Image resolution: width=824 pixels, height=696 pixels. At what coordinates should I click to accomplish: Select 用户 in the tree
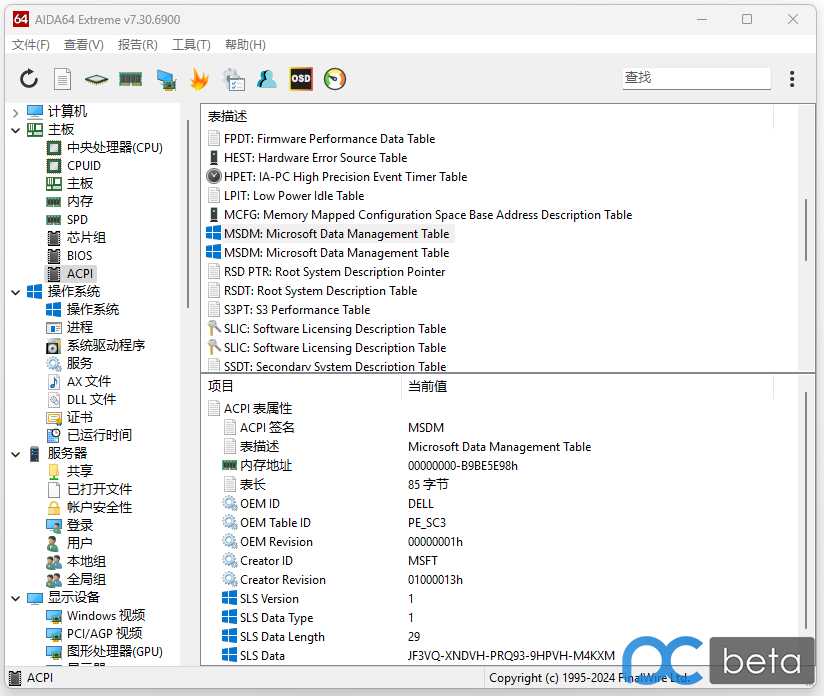point(70,543)
